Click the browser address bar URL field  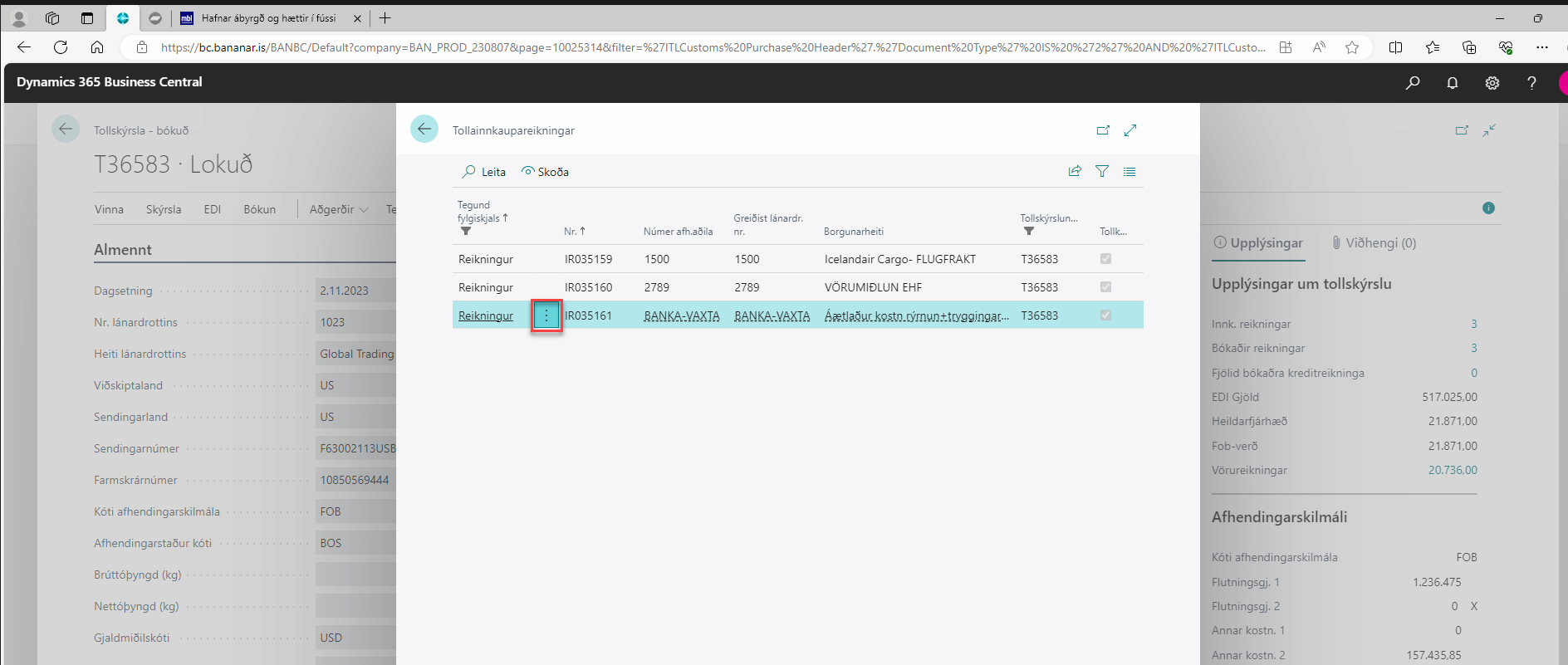(713, 47)
